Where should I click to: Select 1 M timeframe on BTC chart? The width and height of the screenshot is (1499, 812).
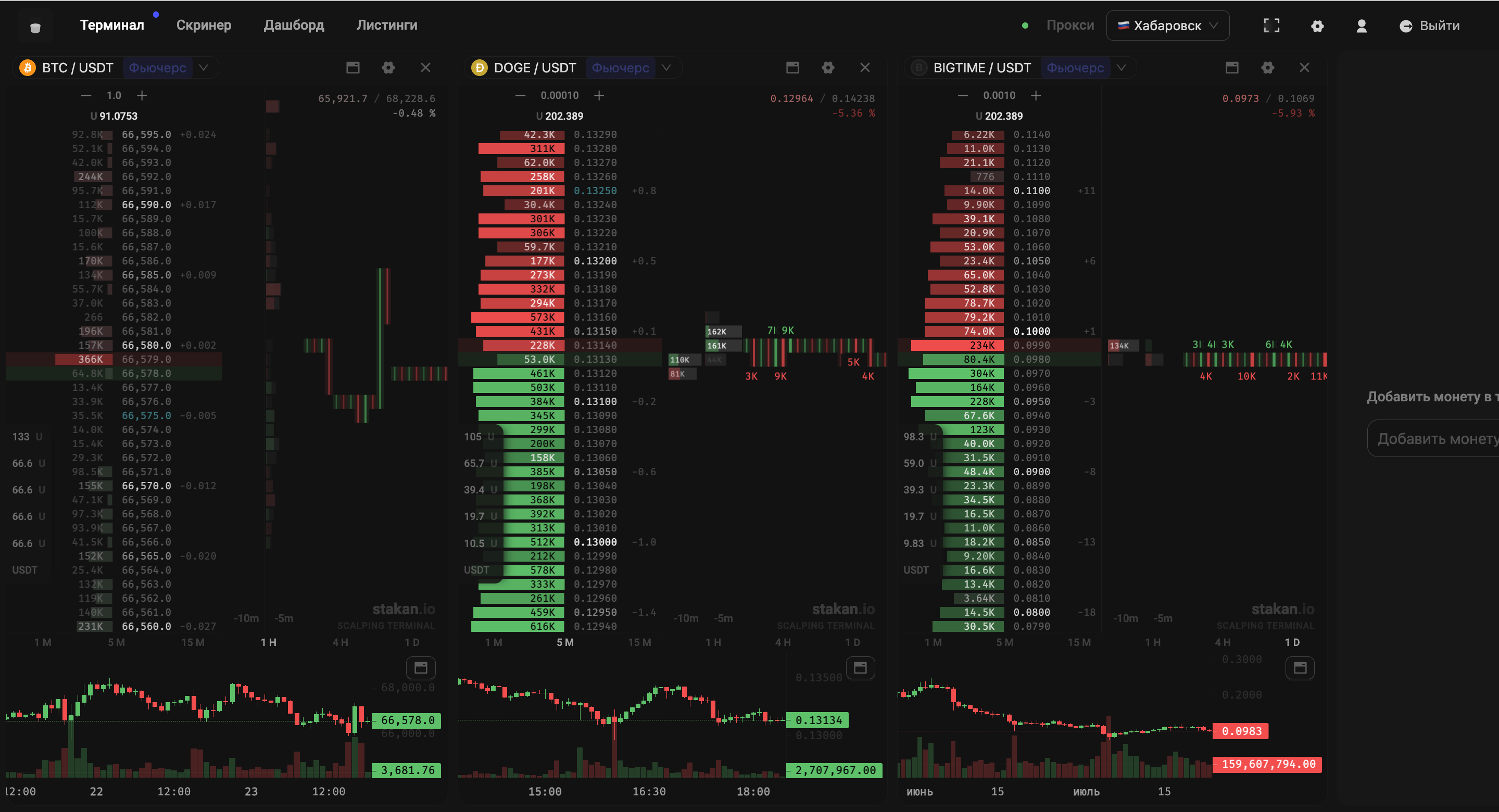click(43, 642)
